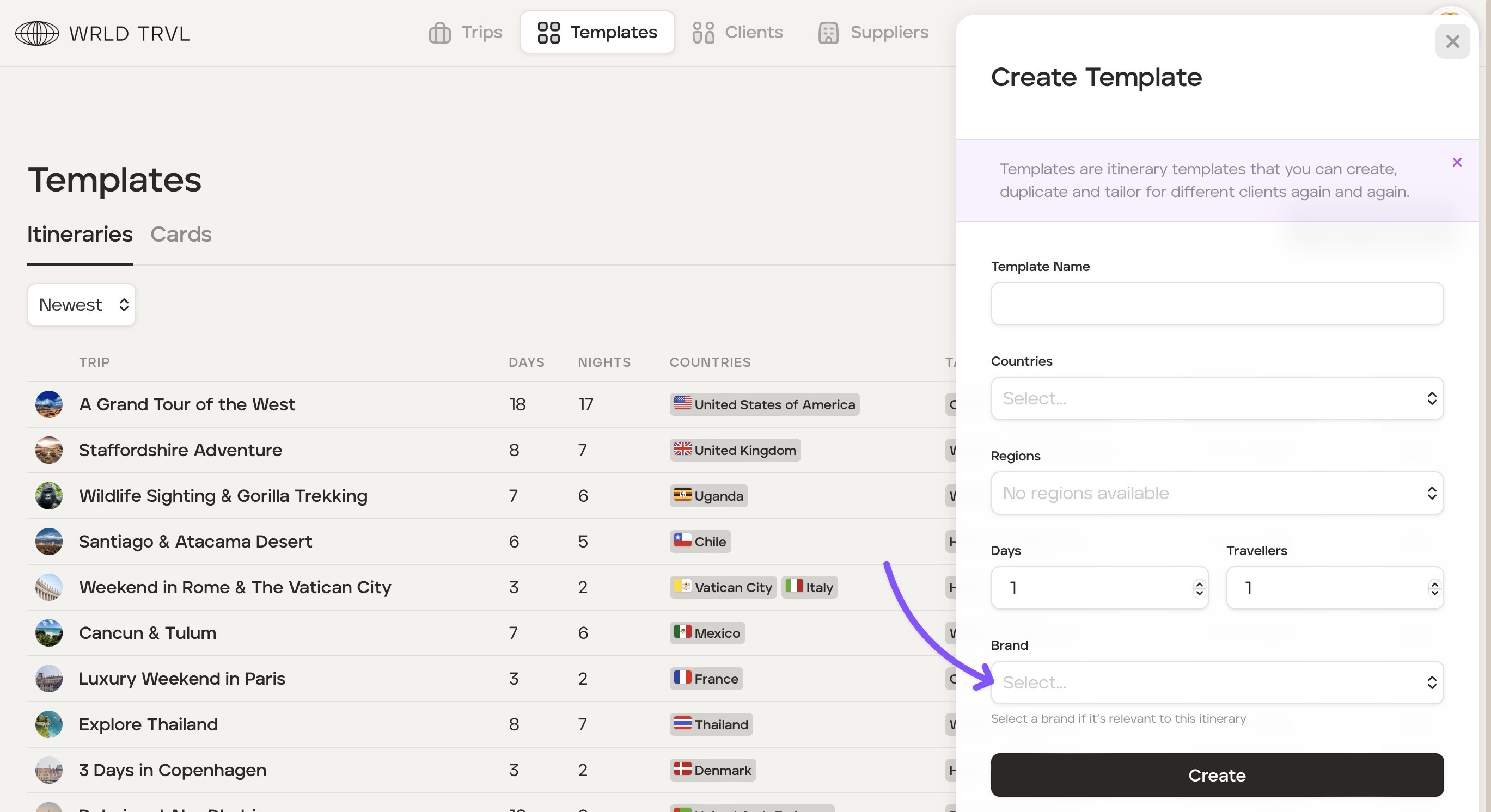Viewport: 1491px width, 812px height.
Task: Click the Wildlife Sighting gorilla thumbnail
Action: pos(48,496)
